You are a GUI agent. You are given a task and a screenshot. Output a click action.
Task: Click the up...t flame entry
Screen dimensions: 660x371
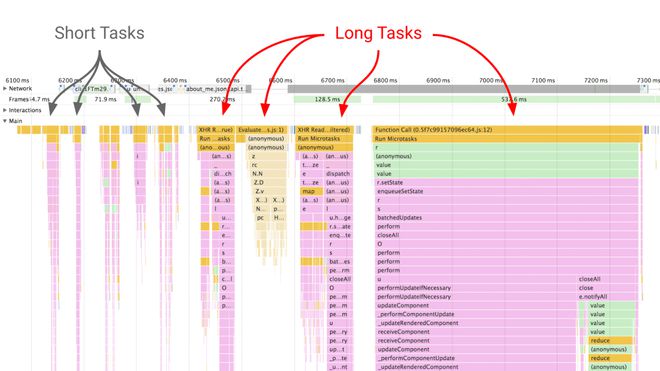340,350
